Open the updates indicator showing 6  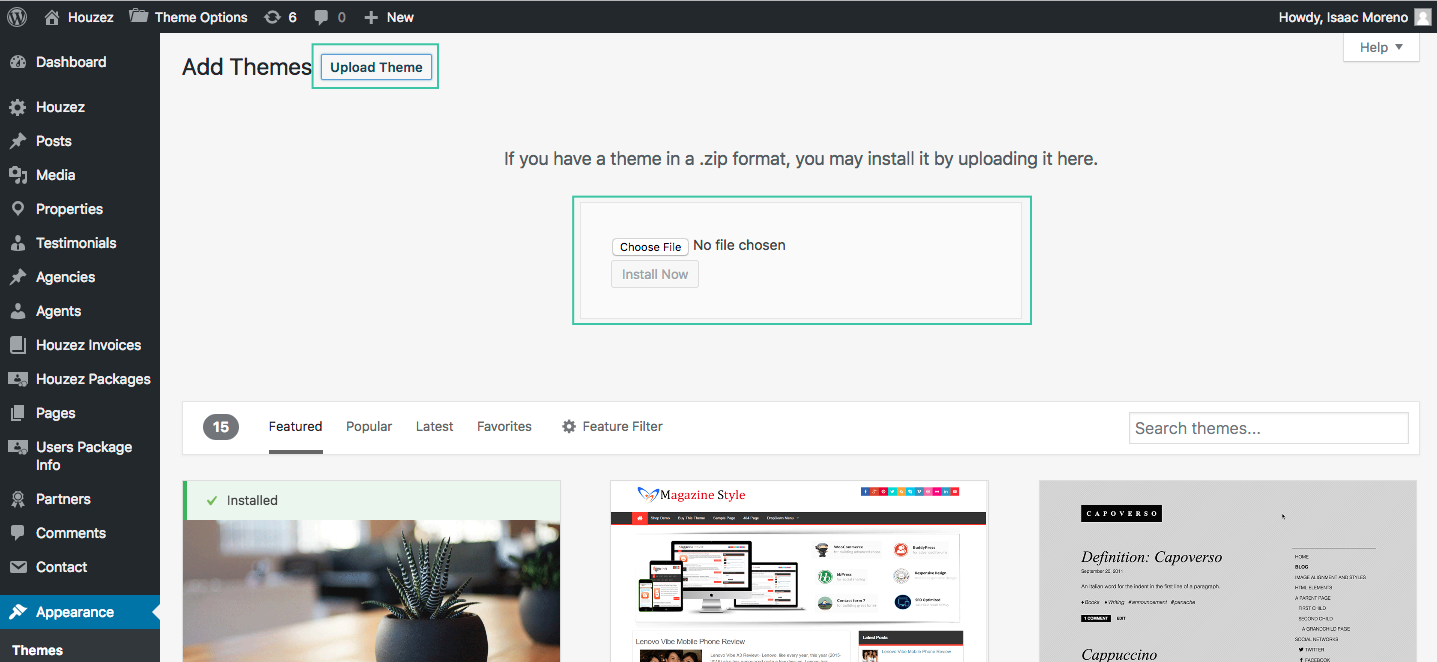pyautogui.click(x=280, y=17)
